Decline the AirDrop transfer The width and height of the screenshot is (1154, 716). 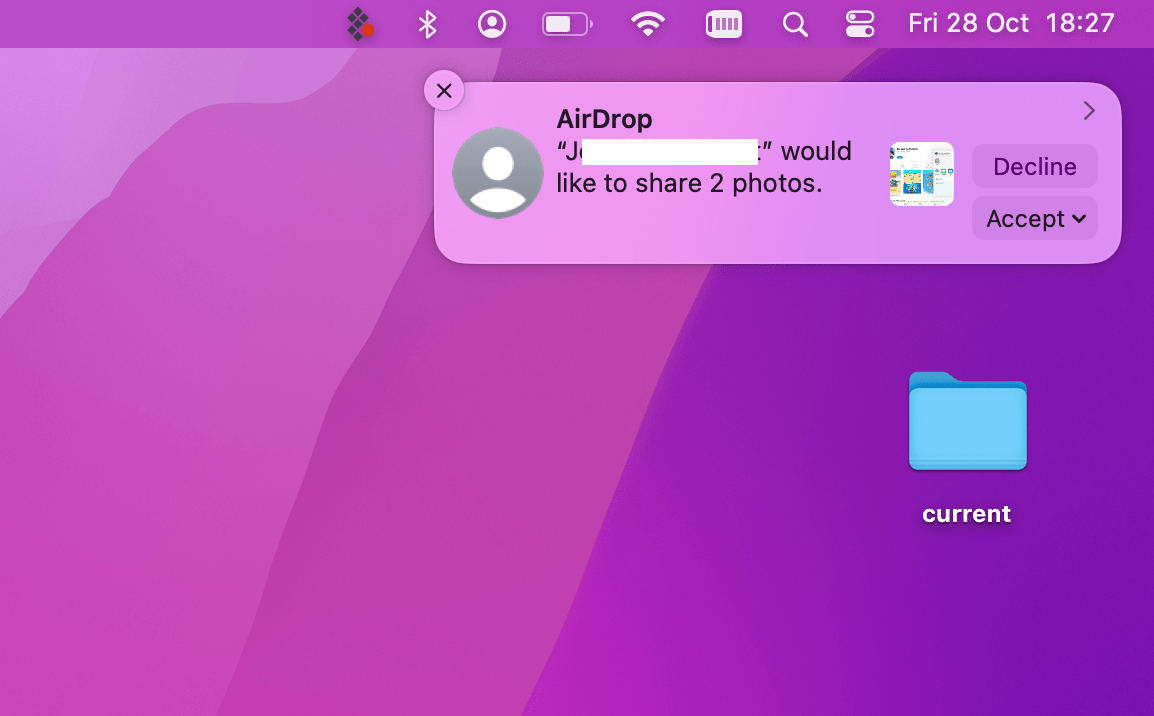(x=1034, y=166)
